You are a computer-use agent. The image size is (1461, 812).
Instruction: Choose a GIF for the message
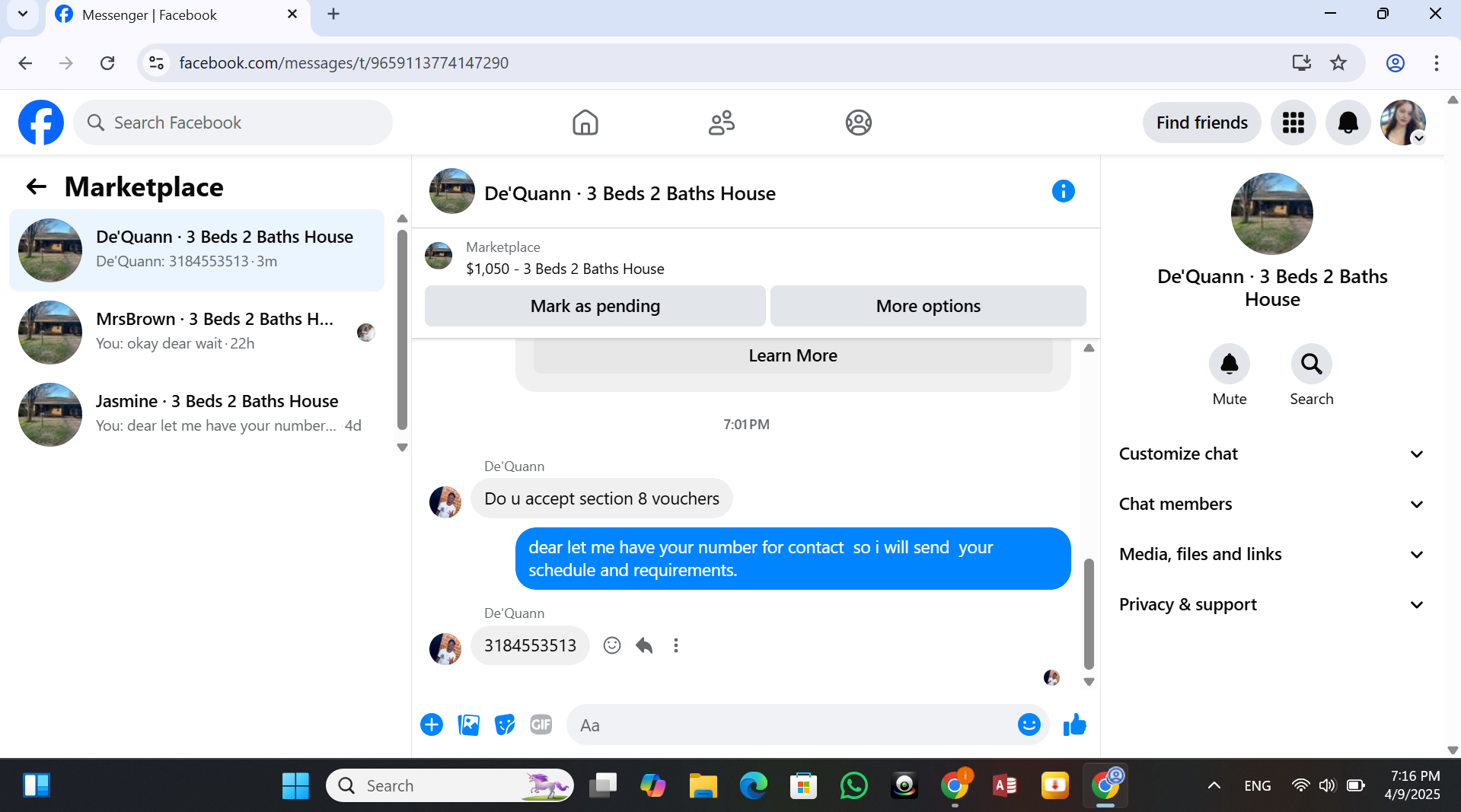(541, 724)
